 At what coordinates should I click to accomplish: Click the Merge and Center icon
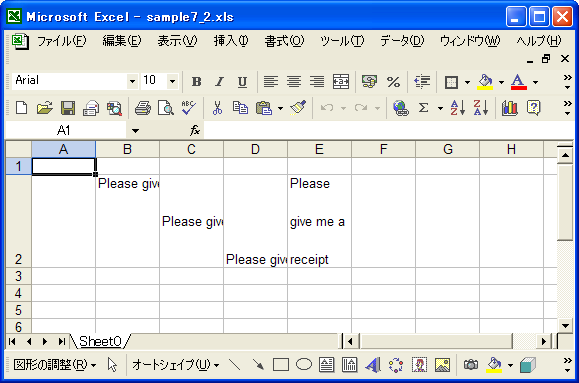pyautogui.click(x=340, y=82)
